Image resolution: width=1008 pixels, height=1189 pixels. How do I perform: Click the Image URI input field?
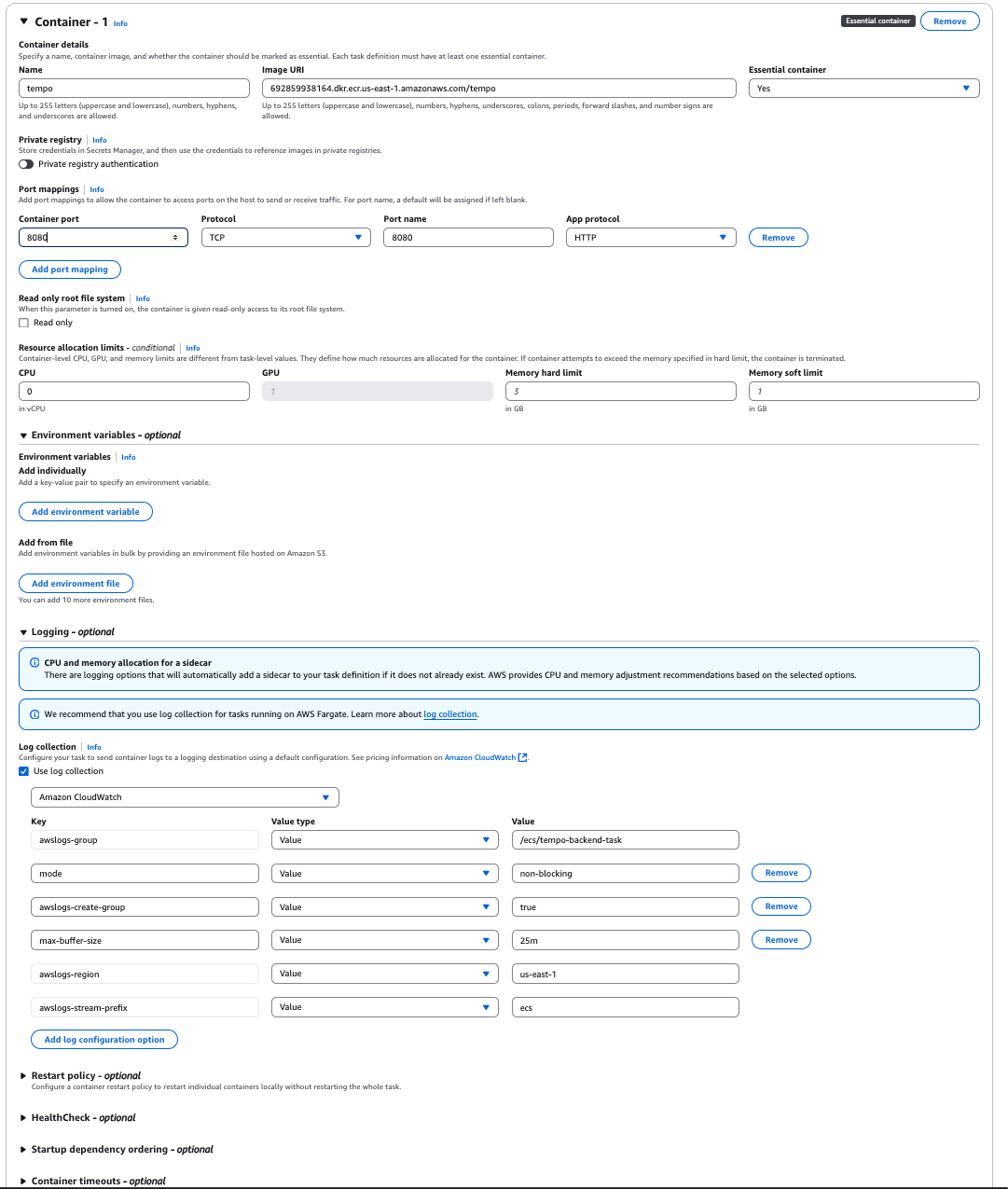click(x=499, y=89)
